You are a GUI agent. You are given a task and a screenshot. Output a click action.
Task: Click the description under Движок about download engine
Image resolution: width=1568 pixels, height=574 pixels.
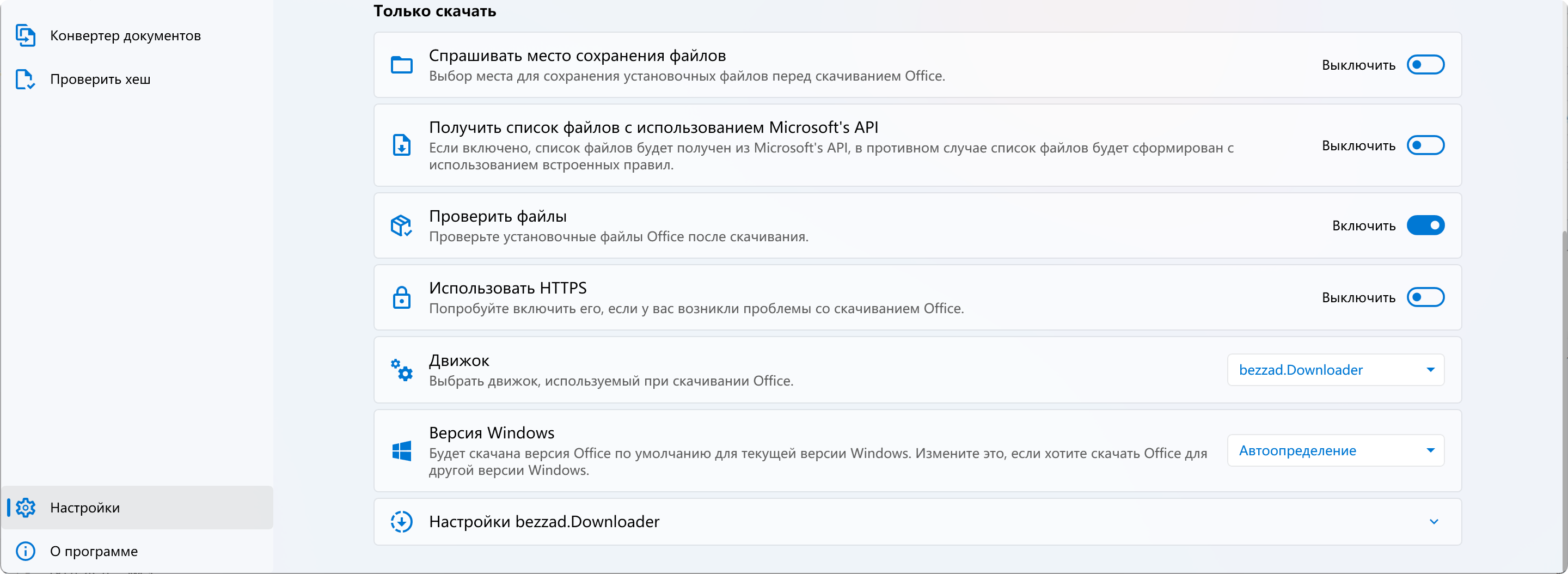pos(611,381)
